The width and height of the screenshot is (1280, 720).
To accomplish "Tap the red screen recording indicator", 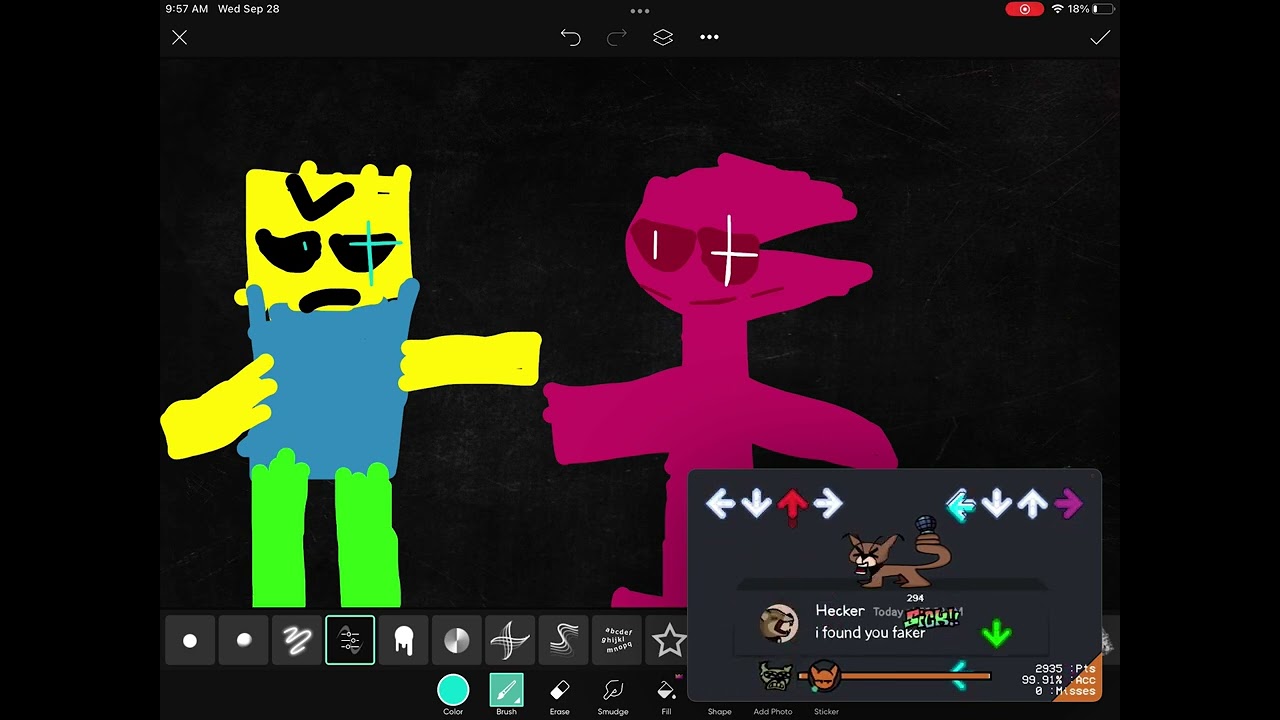I will pos(1024,9).
